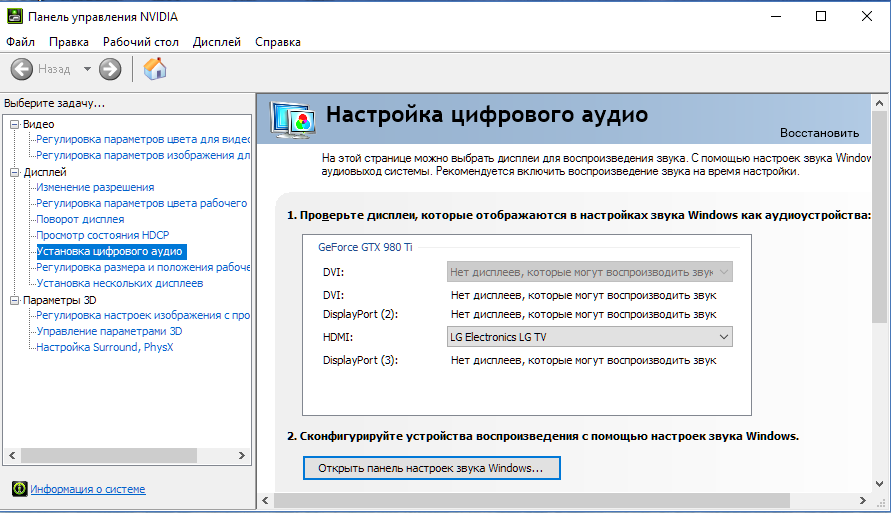Click the task tree horizontal scrollbar thumb
Screen dimensions: 891x513
click(109, 456)
